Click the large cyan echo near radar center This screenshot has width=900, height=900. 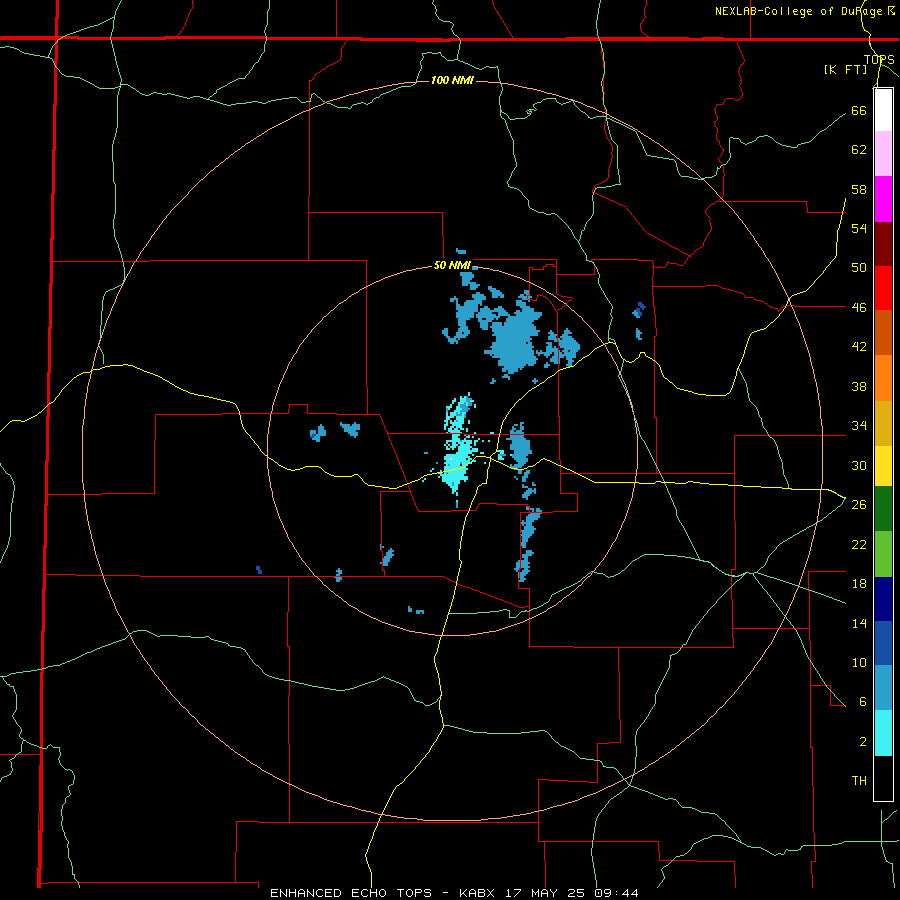pos(456,465)
